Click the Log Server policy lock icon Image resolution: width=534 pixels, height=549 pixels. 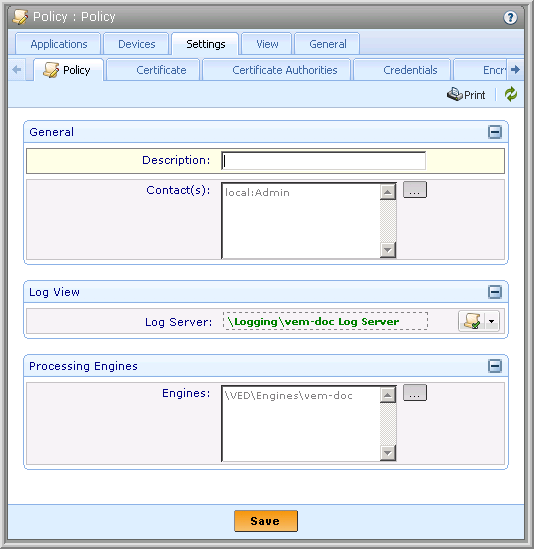(x=472, y=321)
